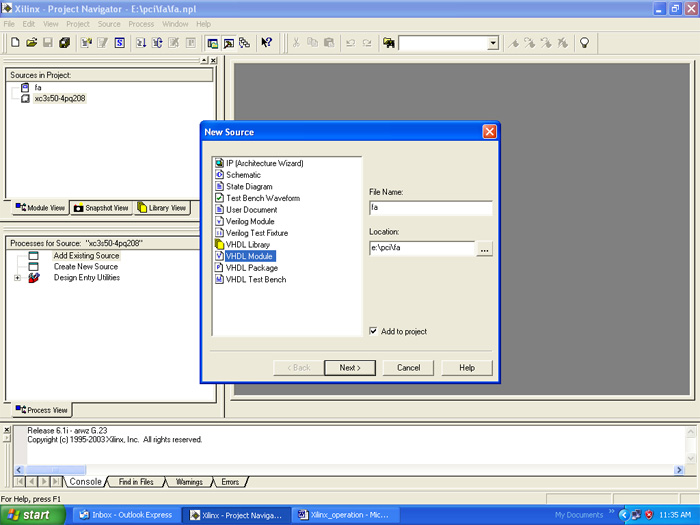
Task: Select xc3s50-4pq208 device in sources tree
Action: click(60, 98)
